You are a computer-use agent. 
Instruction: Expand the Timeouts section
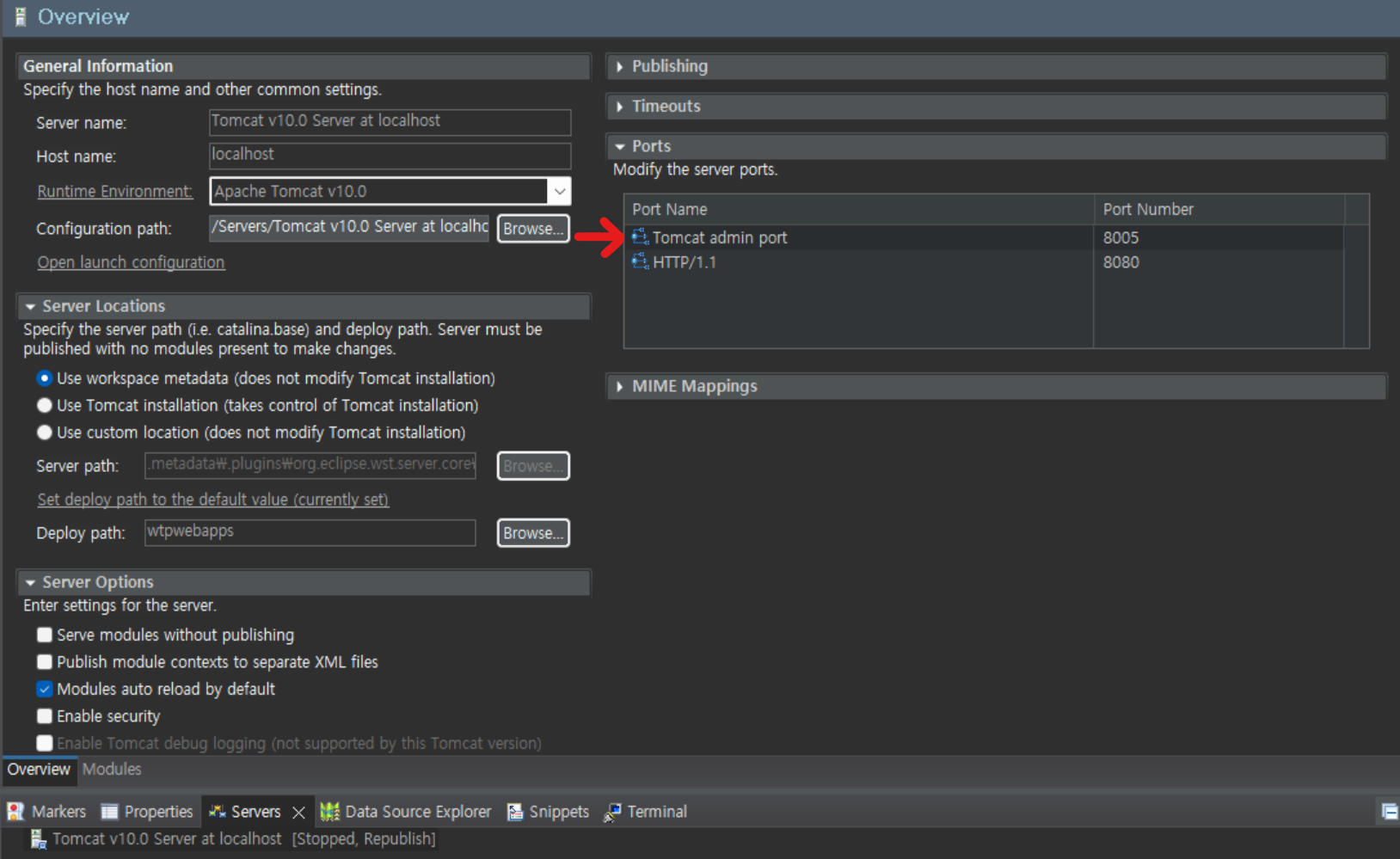point(619,107)
